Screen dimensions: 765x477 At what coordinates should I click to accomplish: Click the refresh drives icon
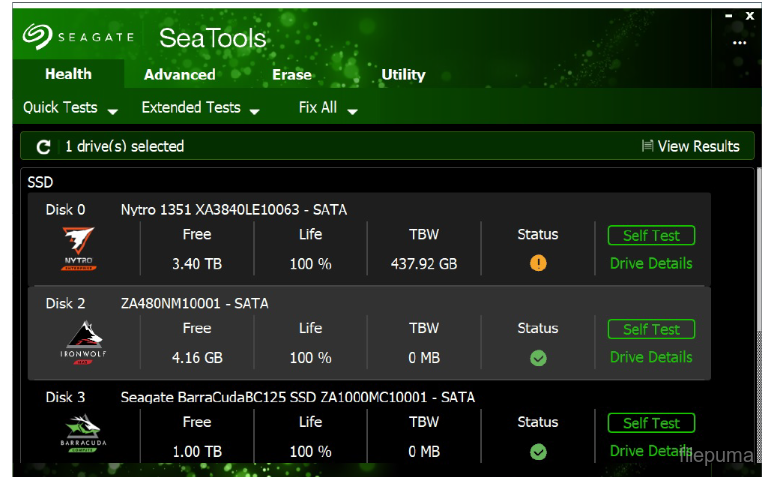(43, 147)
